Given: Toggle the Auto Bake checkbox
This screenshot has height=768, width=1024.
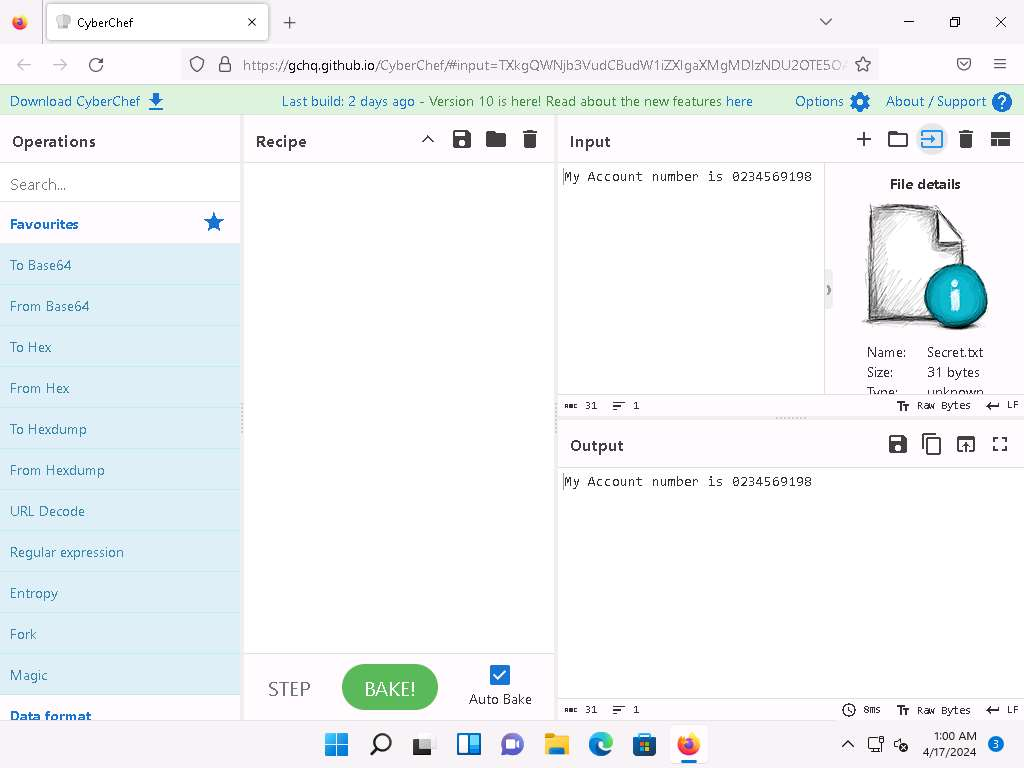Looking at the screenshot, I should tap(500, 675).
